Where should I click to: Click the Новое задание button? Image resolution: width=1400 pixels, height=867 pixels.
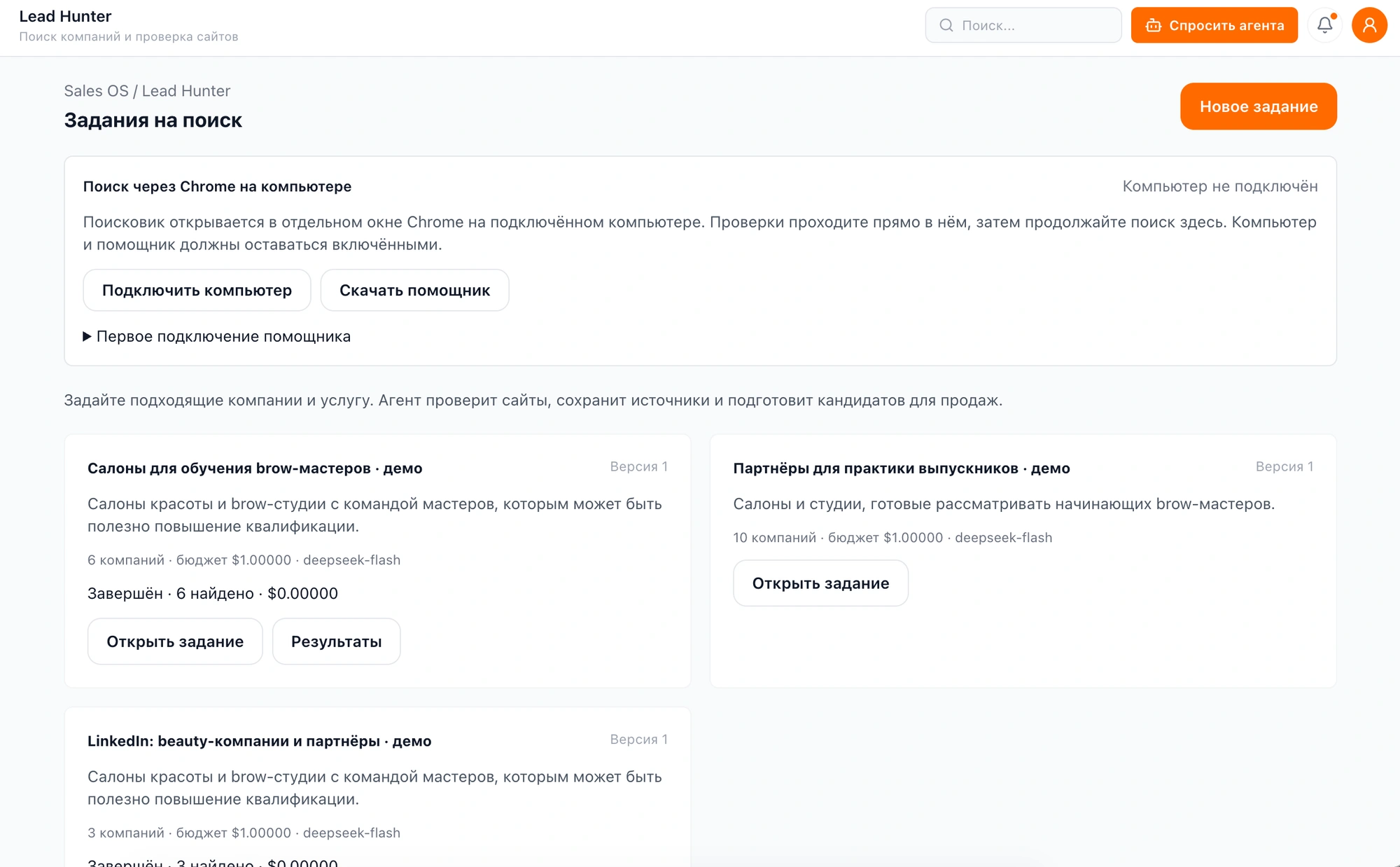click(x=1258, y=106)
